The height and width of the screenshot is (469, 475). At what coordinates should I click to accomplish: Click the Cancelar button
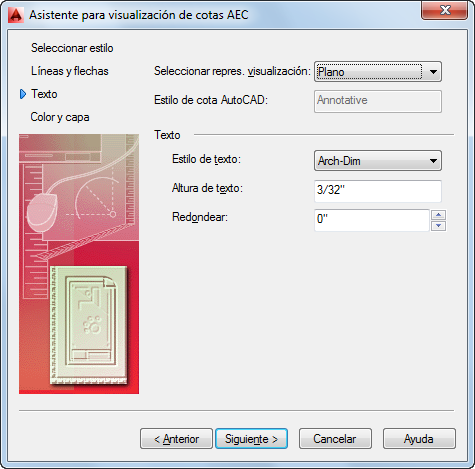point(335,439)
